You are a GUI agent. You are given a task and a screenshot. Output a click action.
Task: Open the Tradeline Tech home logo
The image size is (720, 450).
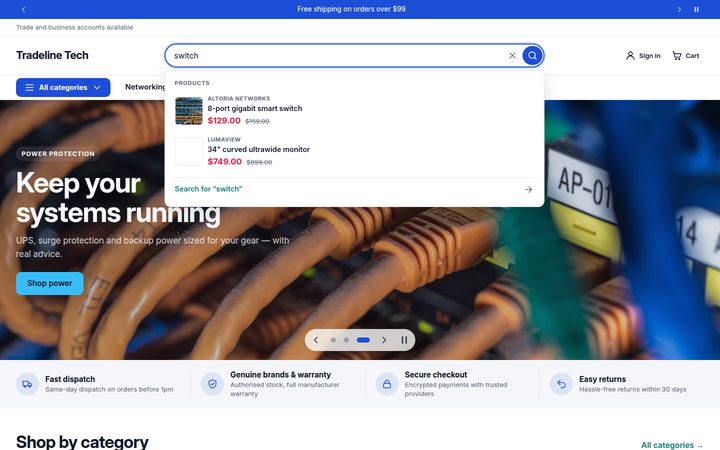click(x=52, y=55)
